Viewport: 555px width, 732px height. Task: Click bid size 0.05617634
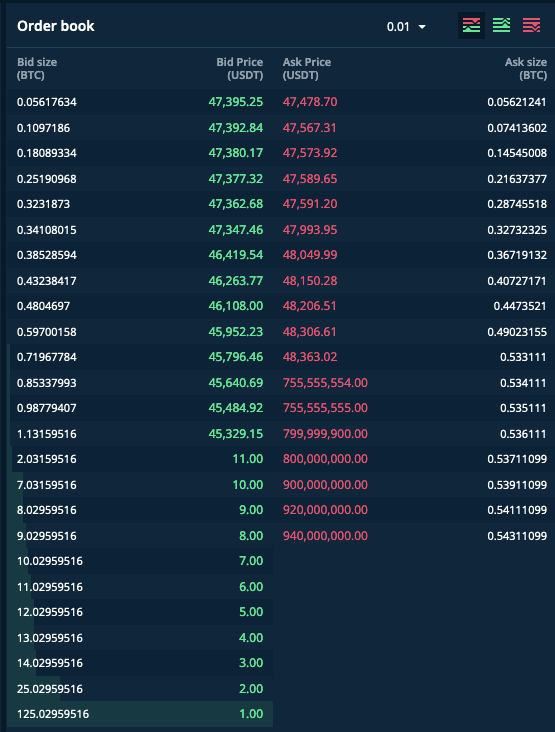point(47,102)
